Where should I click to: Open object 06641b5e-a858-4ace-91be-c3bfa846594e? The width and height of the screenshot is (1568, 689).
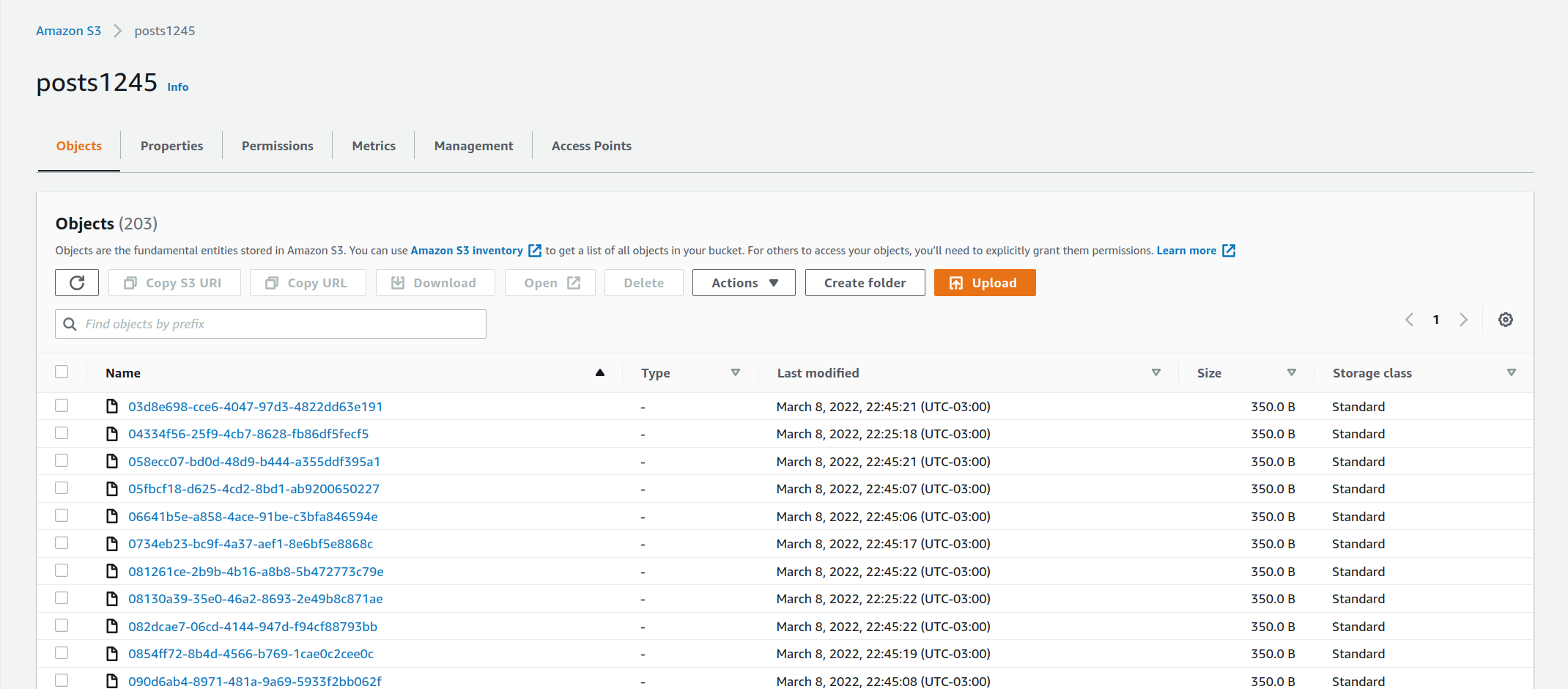(253, 517)
